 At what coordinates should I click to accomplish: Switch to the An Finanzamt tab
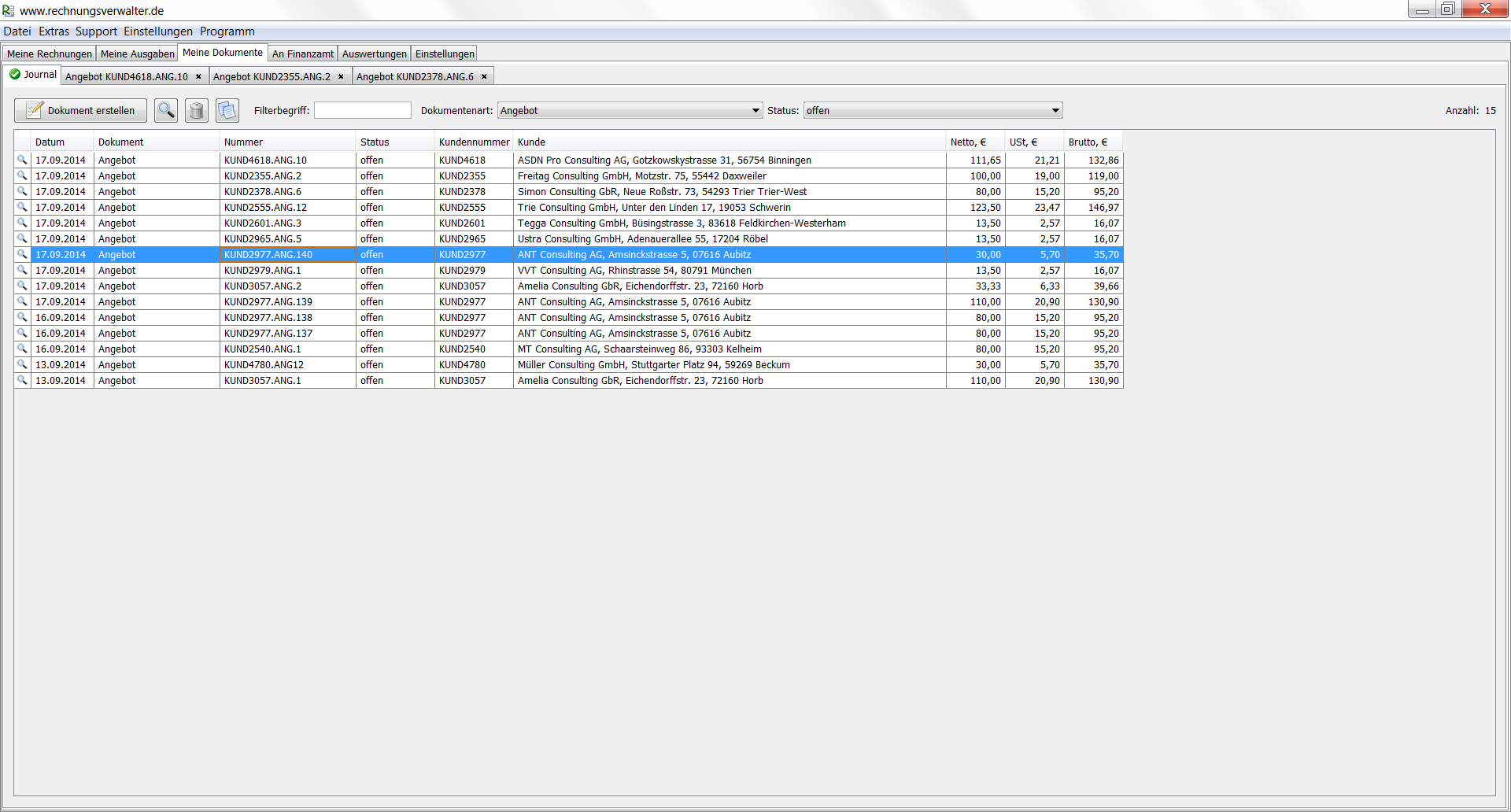[303, 54]
